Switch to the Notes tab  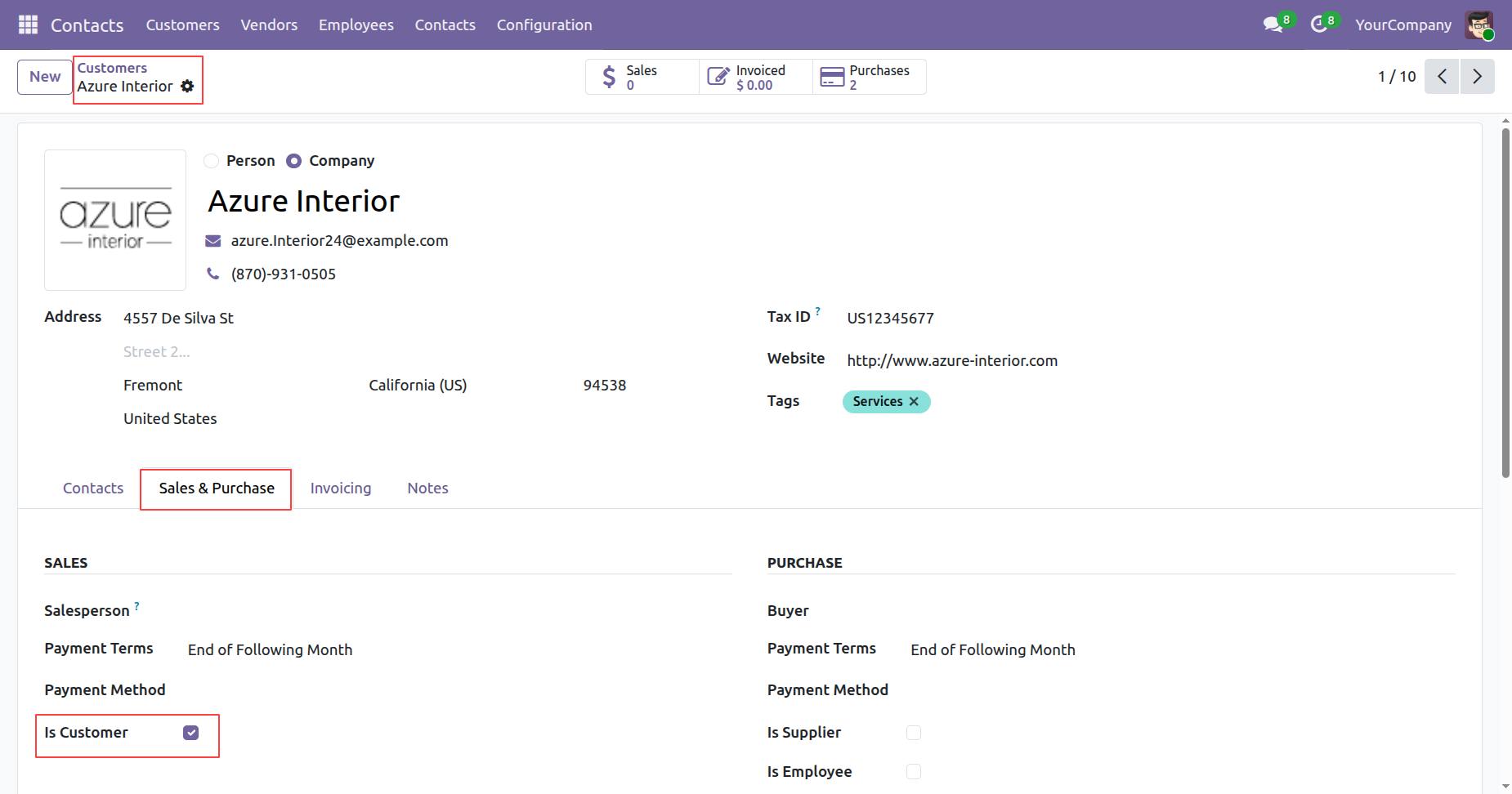[428, 488]
